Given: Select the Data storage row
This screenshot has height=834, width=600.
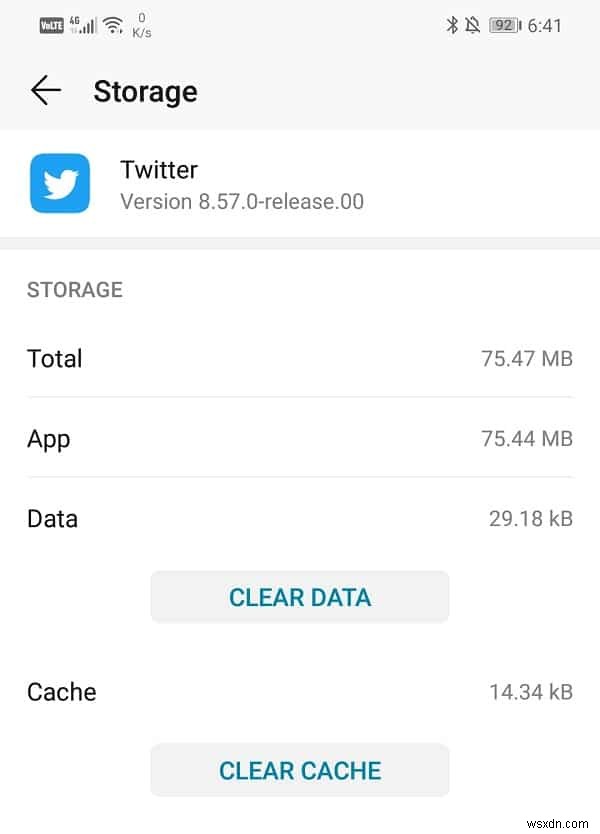Looking at the screenshot, I should (x=300, y=519).
